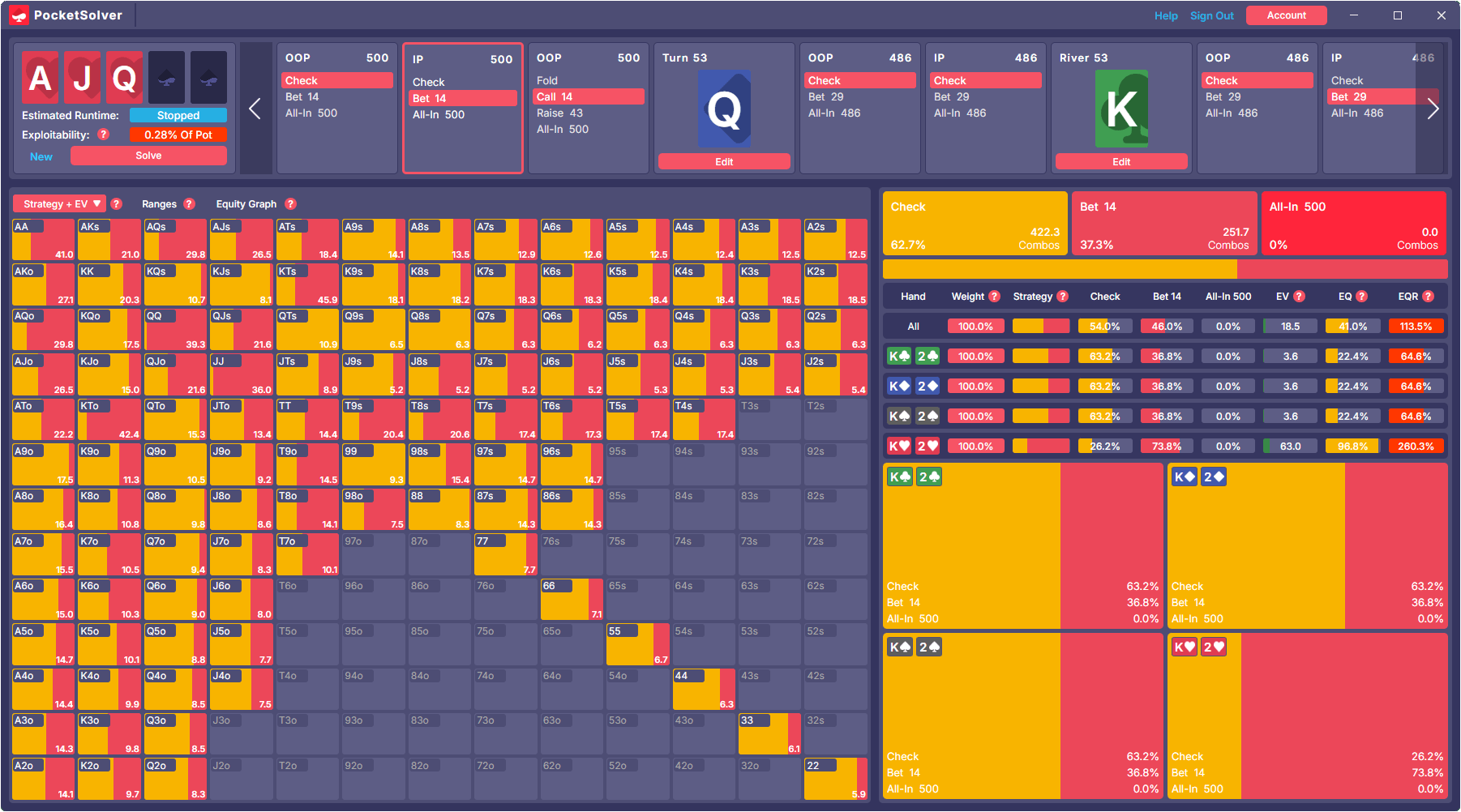Activate the Check action in OOP 486 node
This screenshot has width=1461, height=812.
(x=859, y=80)
